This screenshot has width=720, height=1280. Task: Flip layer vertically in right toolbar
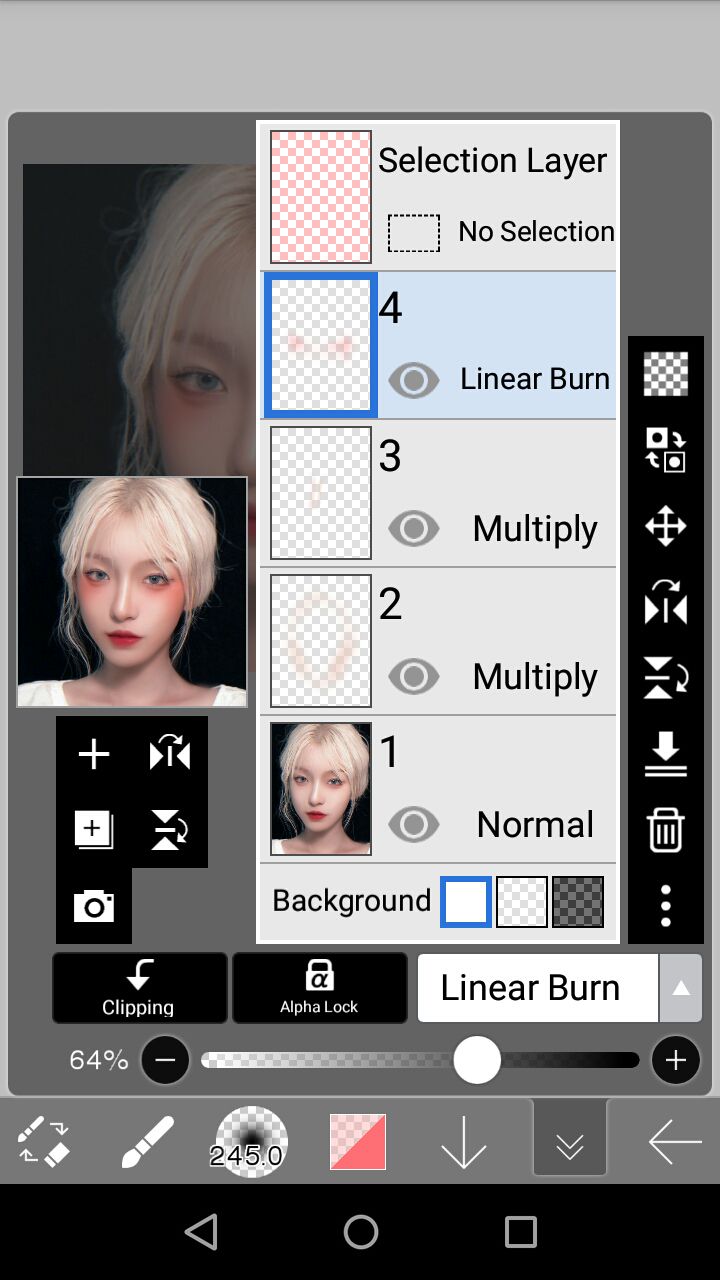666,678
